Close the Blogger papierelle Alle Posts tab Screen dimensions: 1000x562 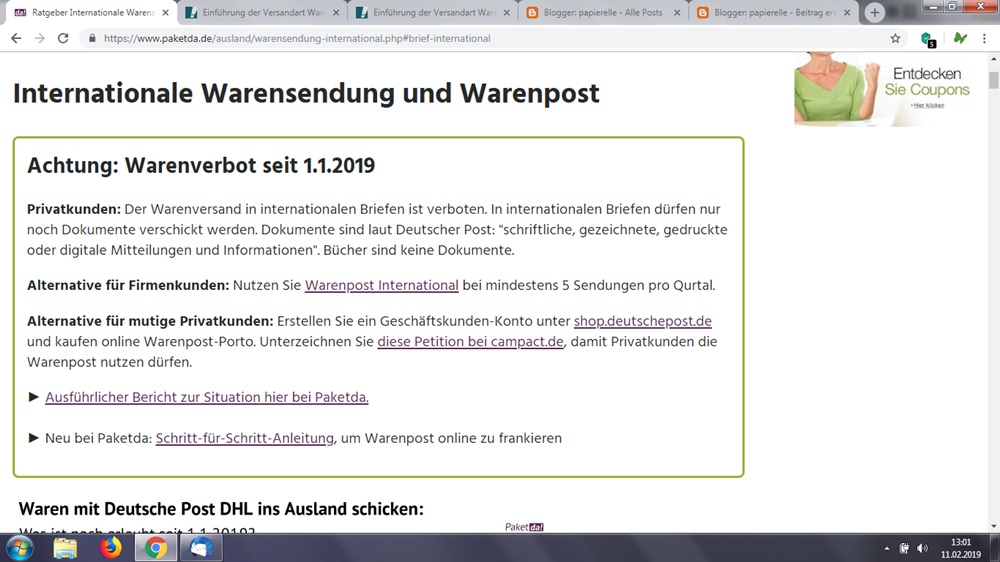click(677, 13)
